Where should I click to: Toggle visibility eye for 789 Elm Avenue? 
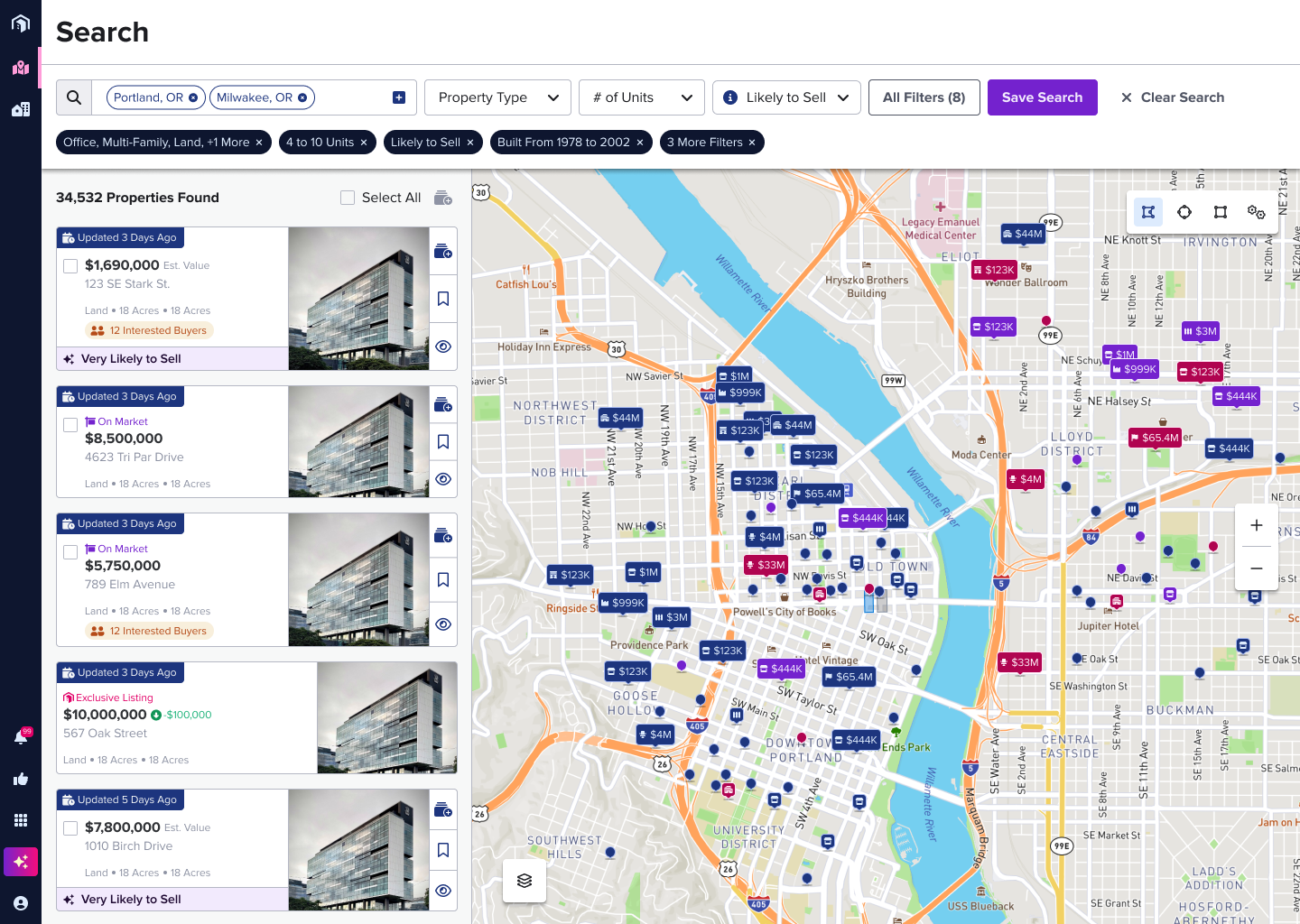[443, 624]
